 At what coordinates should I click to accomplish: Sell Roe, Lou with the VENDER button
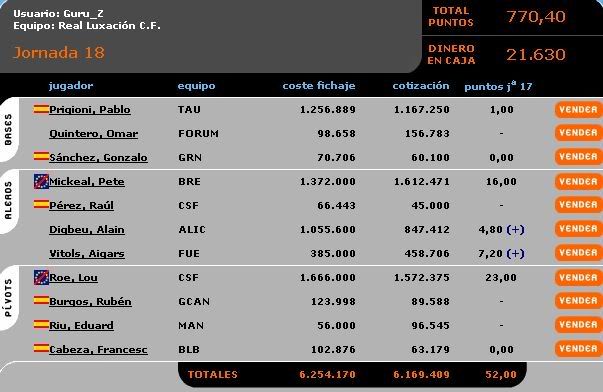[x=578, y=277]
